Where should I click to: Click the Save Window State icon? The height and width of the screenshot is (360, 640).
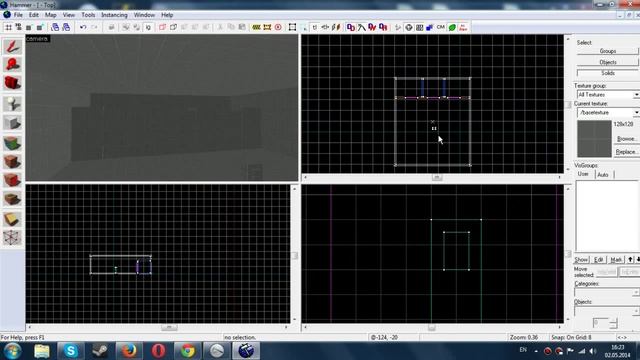[x=66, y=27]
